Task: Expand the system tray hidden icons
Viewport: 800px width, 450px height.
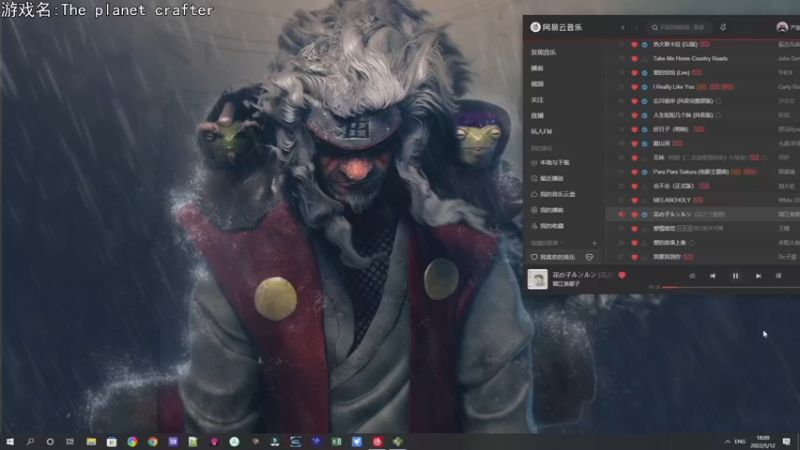Action: coord(727,442)
